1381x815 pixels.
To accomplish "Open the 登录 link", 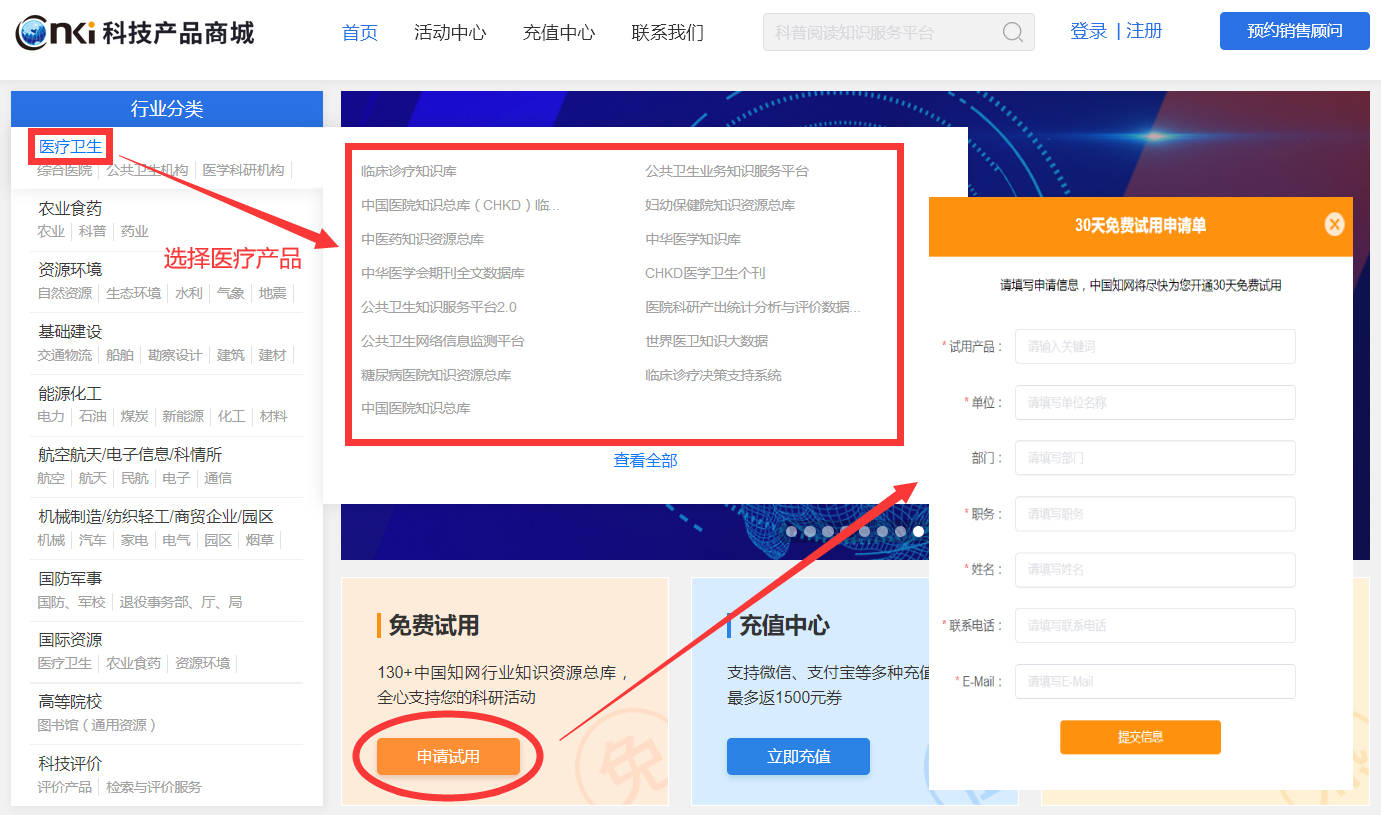I will point(1088,31).
